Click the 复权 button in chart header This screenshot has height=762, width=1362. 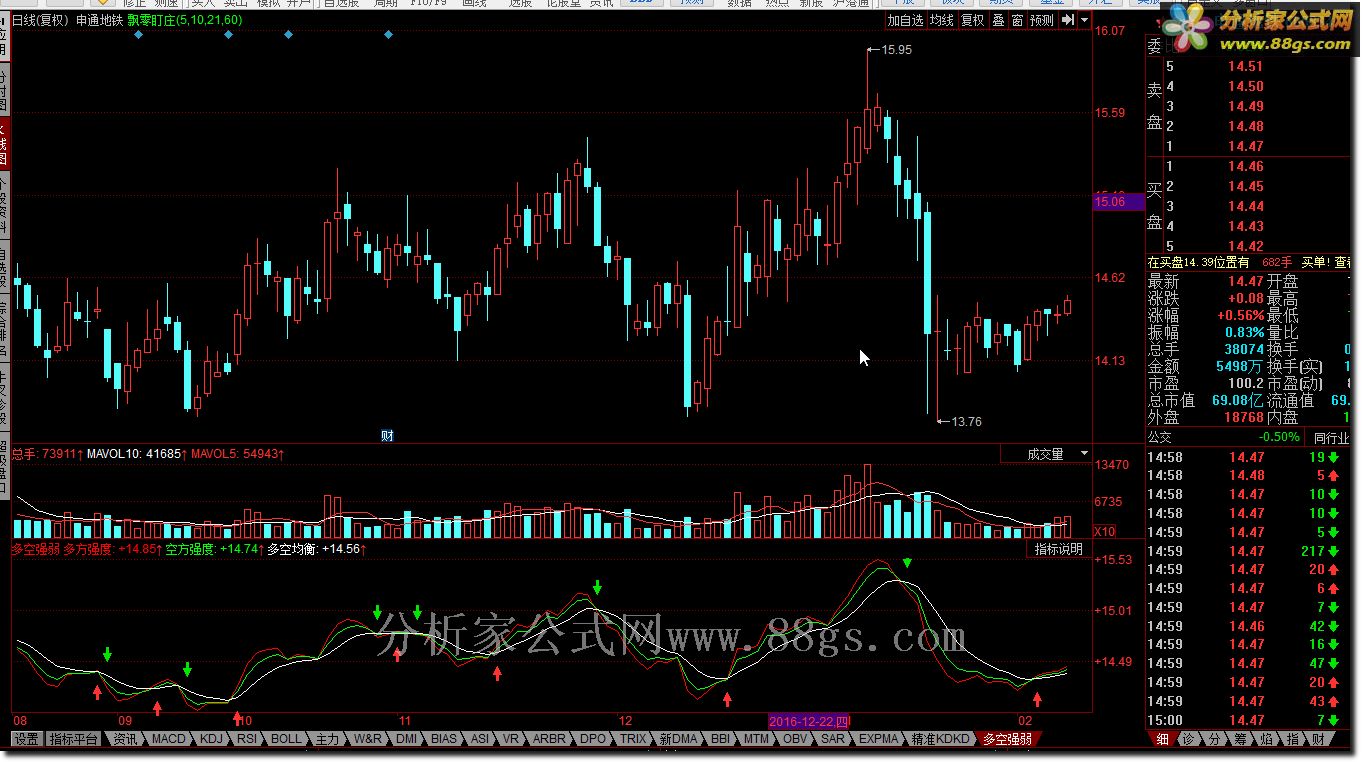coord(972,20)
